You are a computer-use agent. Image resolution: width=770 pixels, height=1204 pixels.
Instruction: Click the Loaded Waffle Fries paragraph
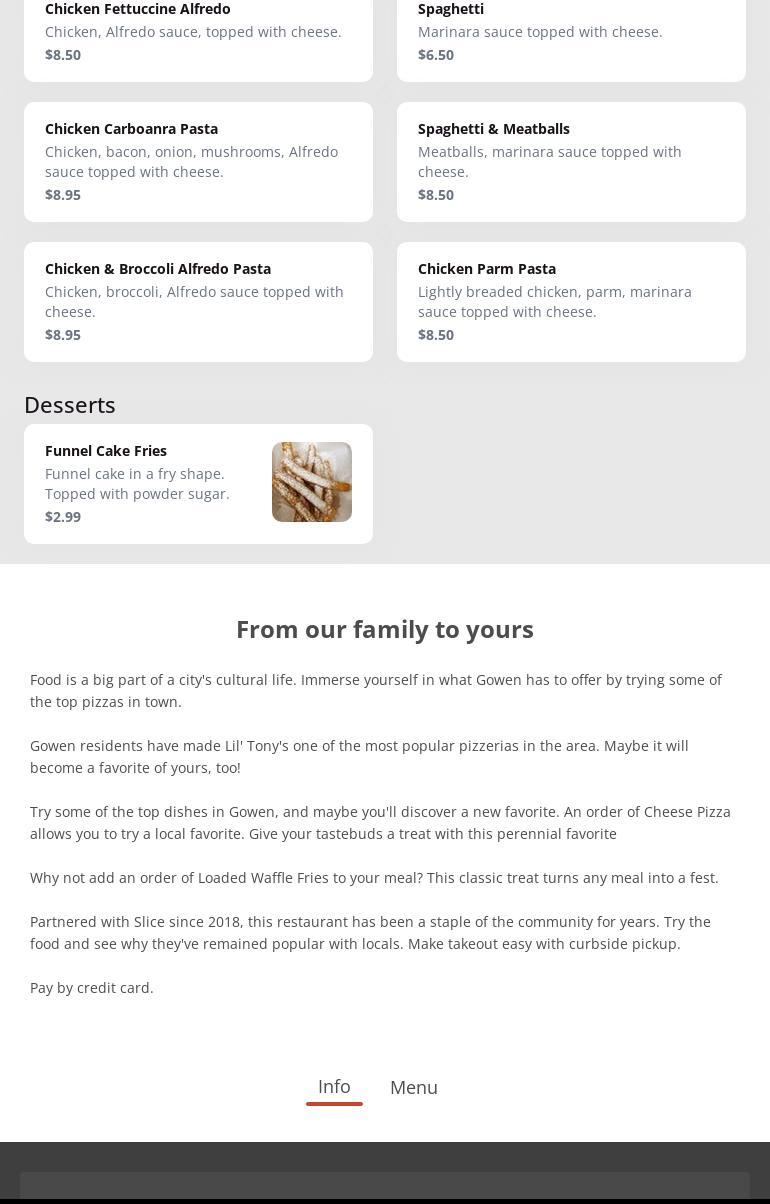coord(374,878)
